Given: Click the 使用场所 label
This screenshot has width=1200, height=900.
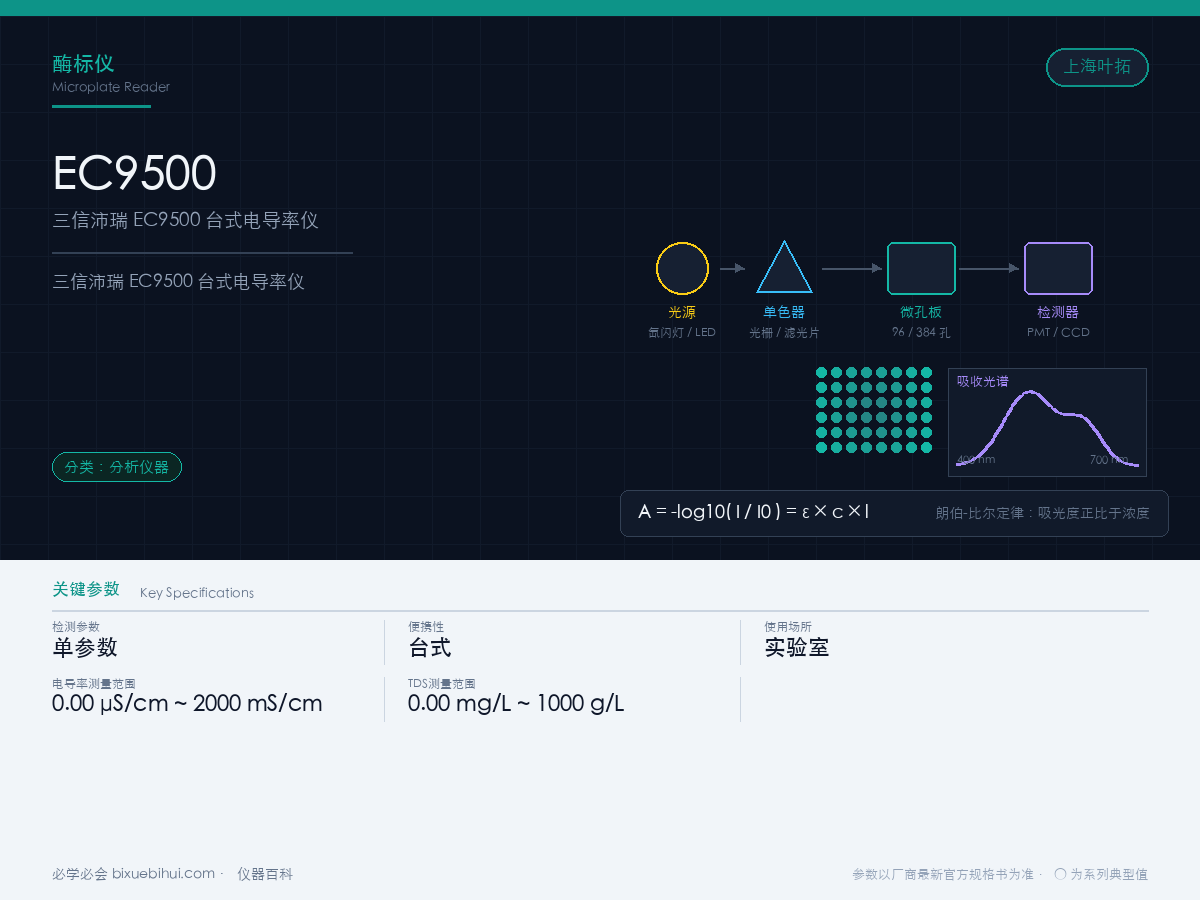Looking at the screenshot, I should [x=788, y=627].
